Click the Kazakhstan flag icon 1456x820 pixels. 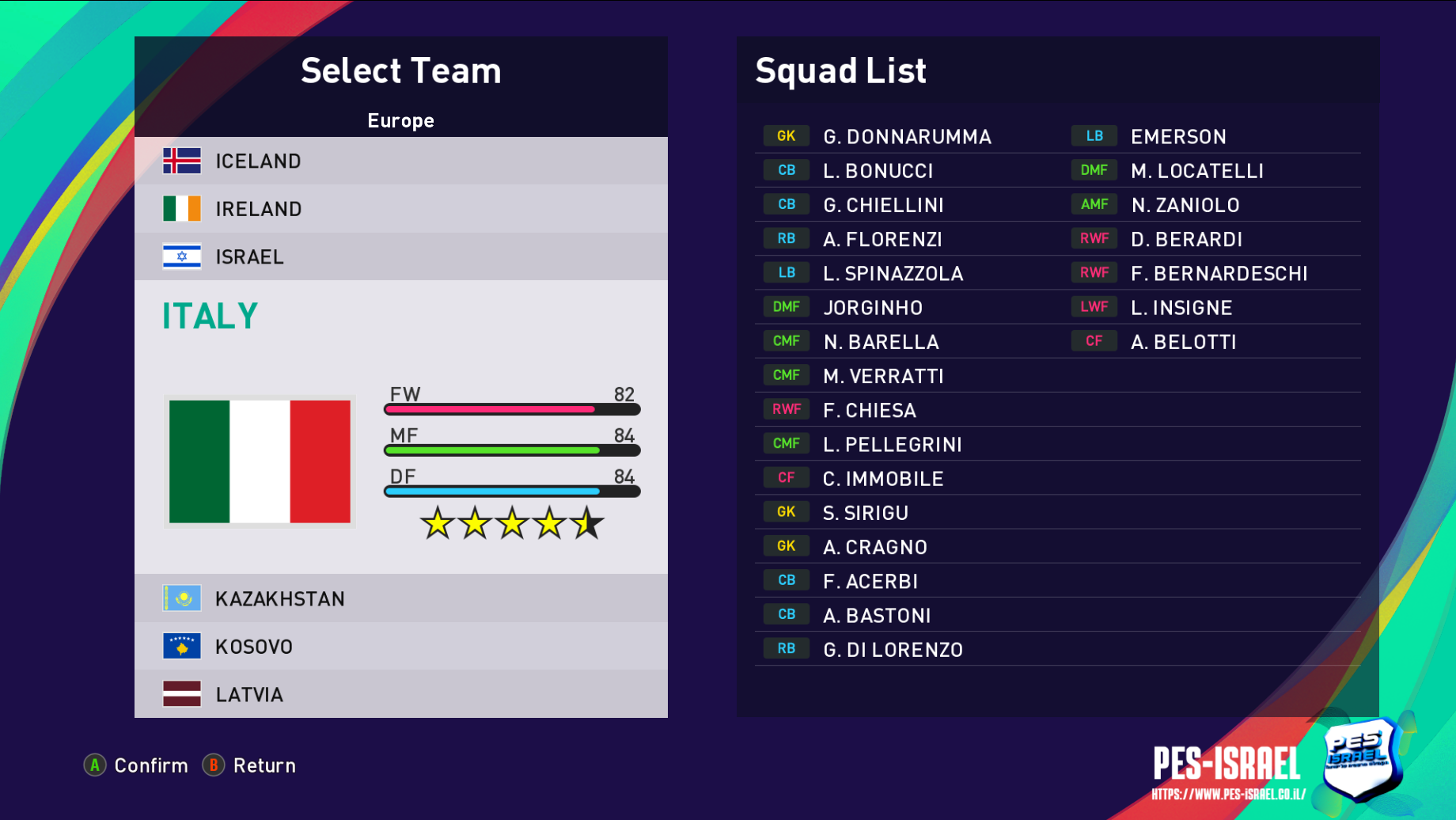(182, 598)
